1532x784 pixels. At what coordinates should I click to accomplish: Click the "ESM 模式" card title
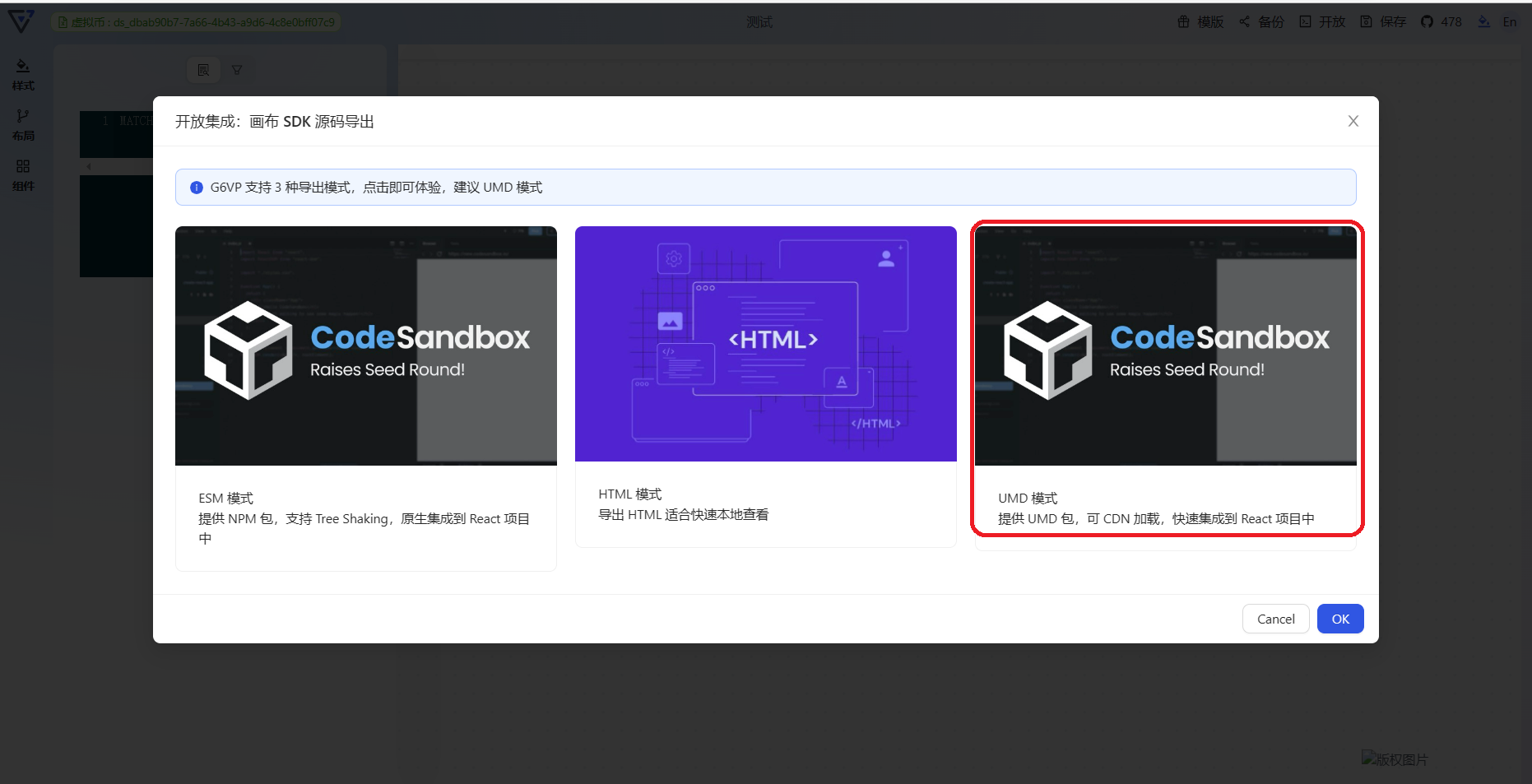coord(226,499)
